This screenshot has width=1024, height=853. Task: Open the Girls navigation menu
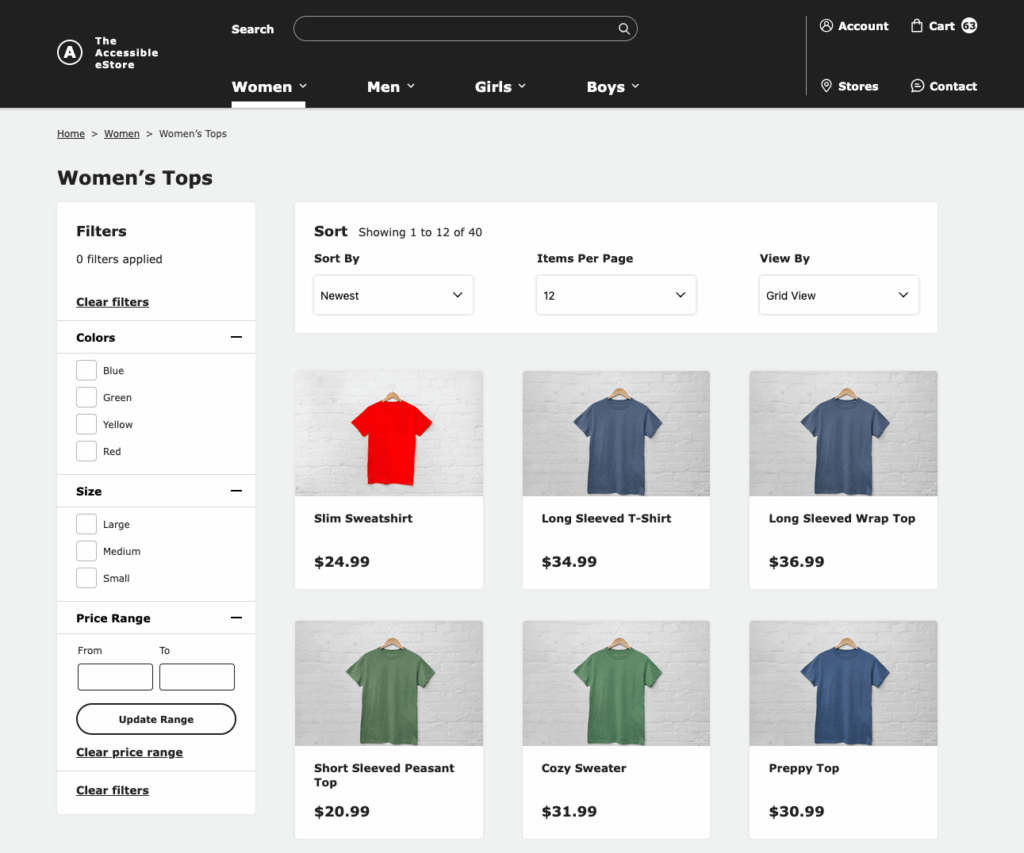(x=499, y=87)
